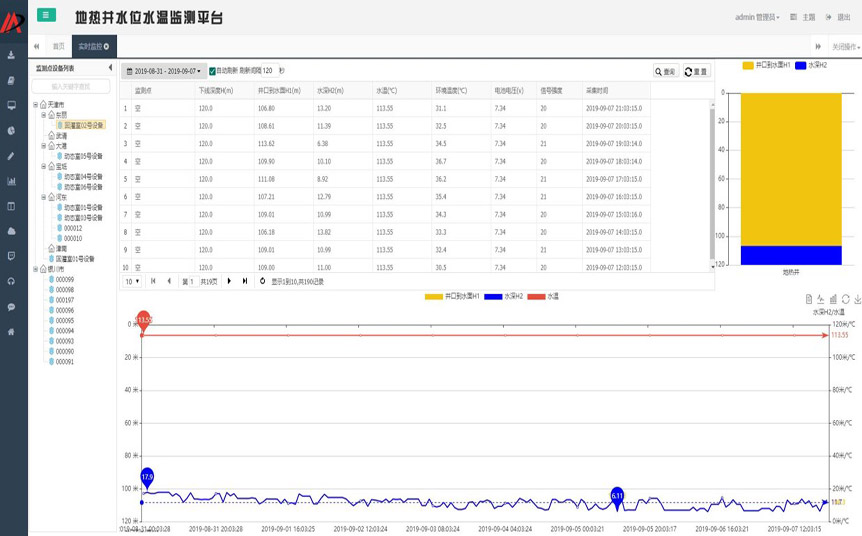862x536 pixels.
Task: Jump to last page of the table
Action: [x=245, y=282]
